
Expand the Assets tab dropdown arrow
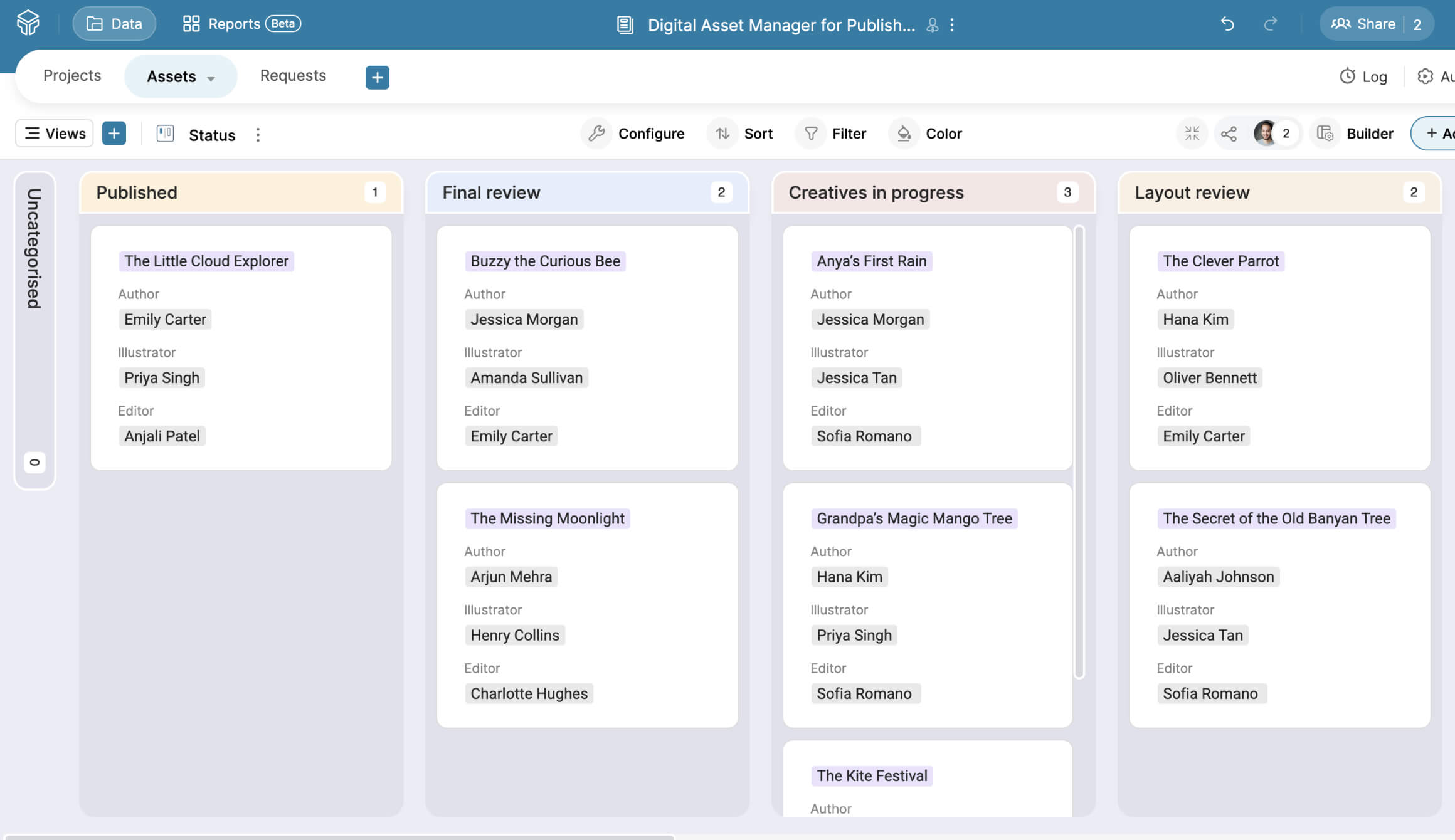click(x=211, y=78)
